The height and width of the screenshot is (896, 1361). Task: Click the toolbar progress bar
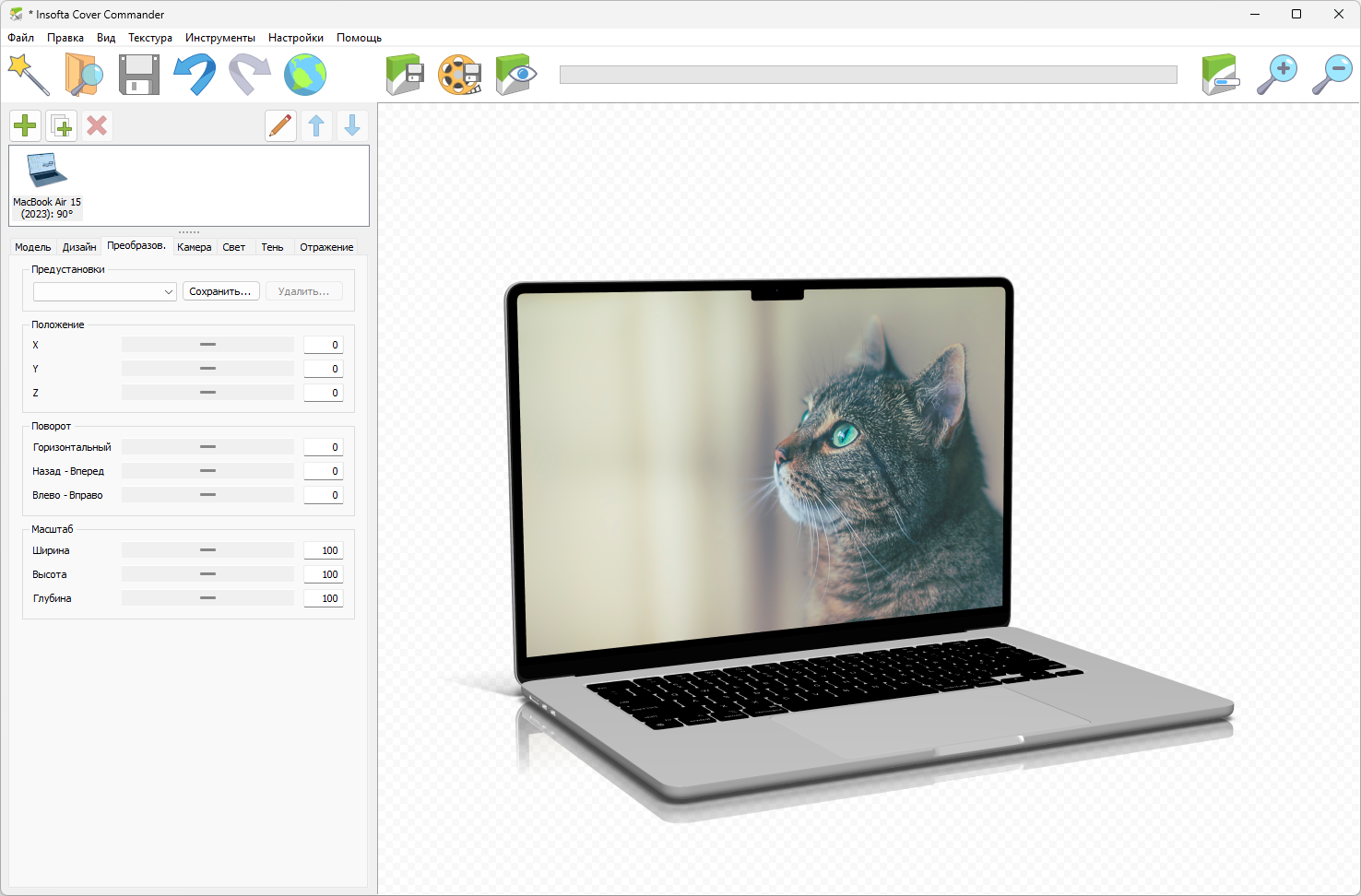(869, 75)
